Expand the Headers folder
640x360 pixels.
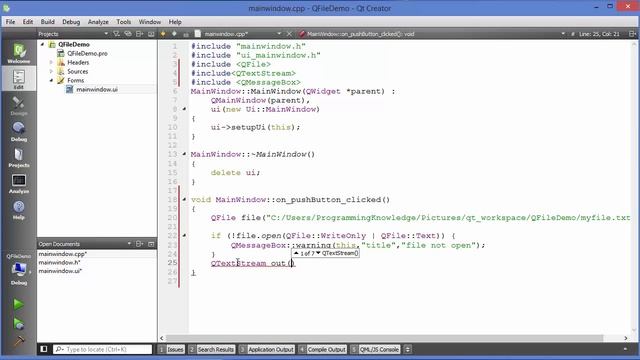tap(51, 62)
